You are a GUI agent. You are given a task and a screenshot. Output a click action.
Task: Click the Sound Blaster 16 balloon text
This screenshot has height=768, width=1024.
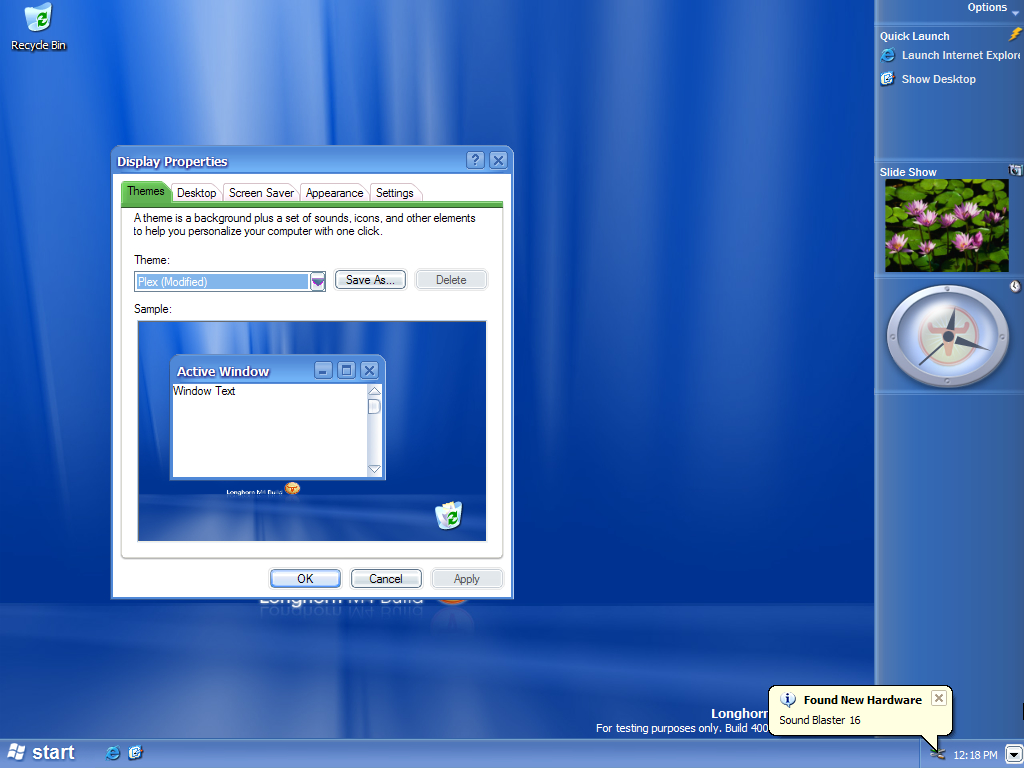(x=820, y=720)
